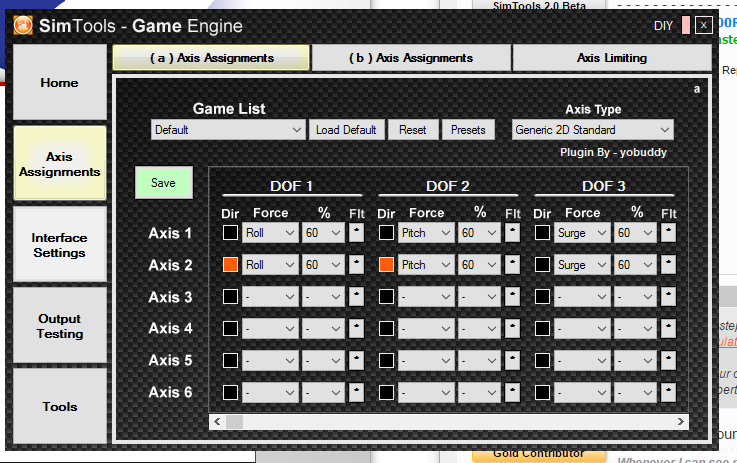The height and width of the screenshot is (463, 737).
Task: Open Axis 1 DOF 1 percent dropdown
Action: [x=323, y=233]
